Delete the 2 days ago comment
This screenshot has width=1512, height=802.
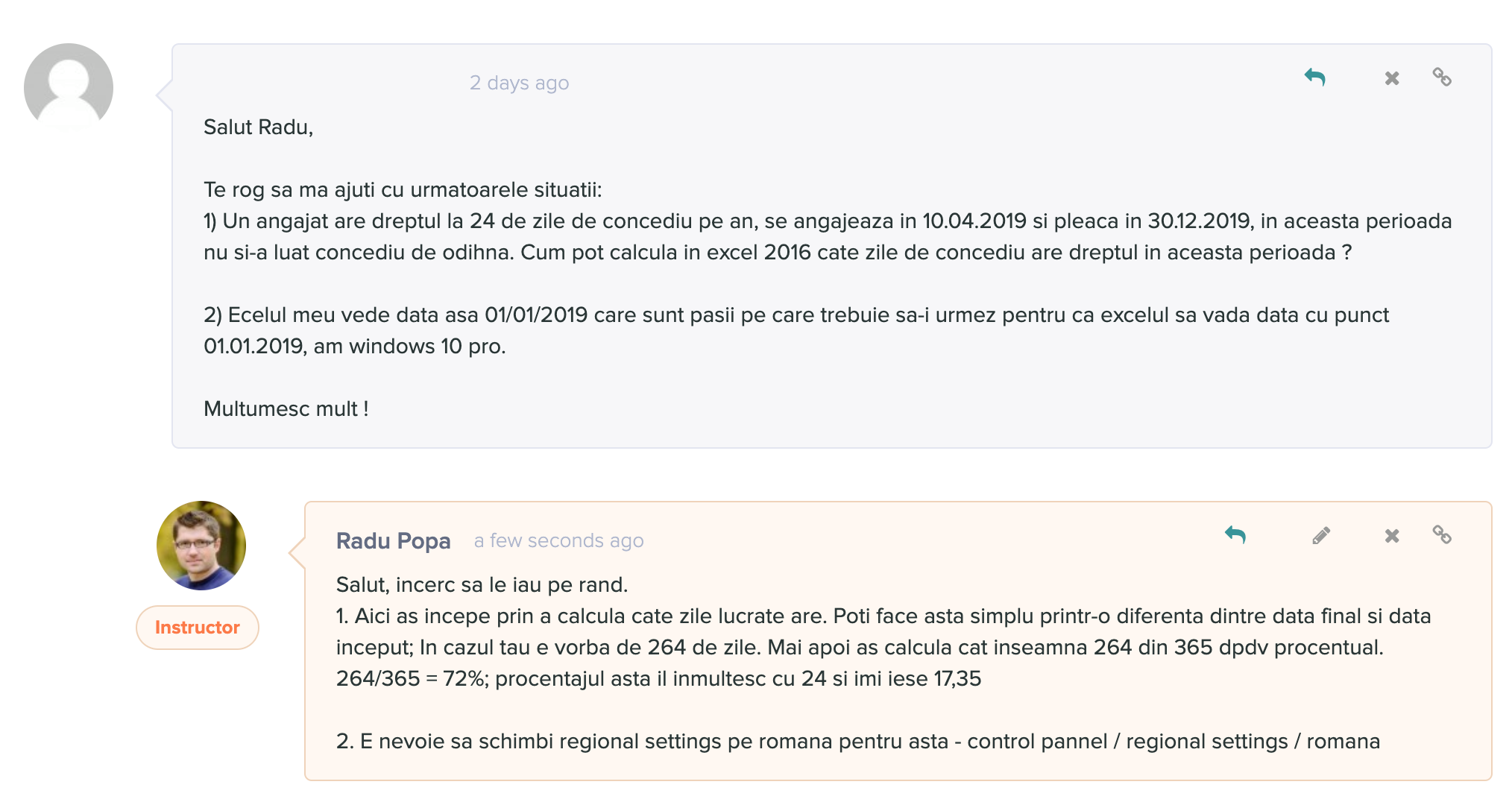coord(1391,78)
